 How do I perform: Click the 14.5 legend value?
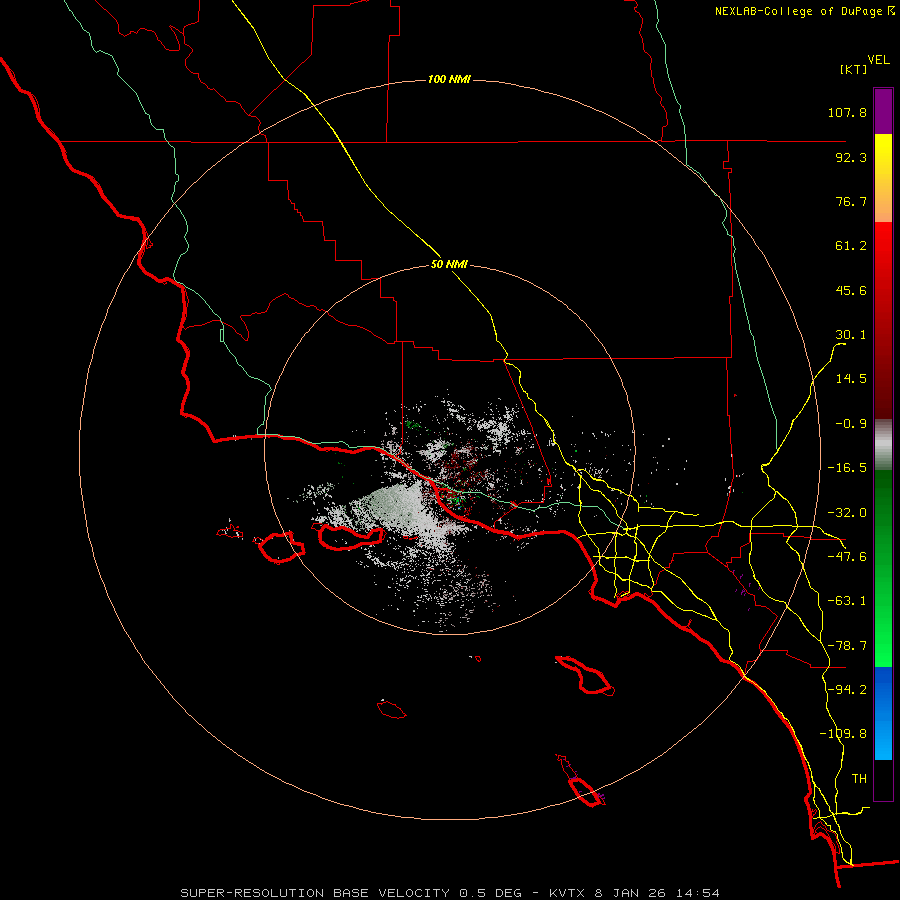[x=851, y=379]
